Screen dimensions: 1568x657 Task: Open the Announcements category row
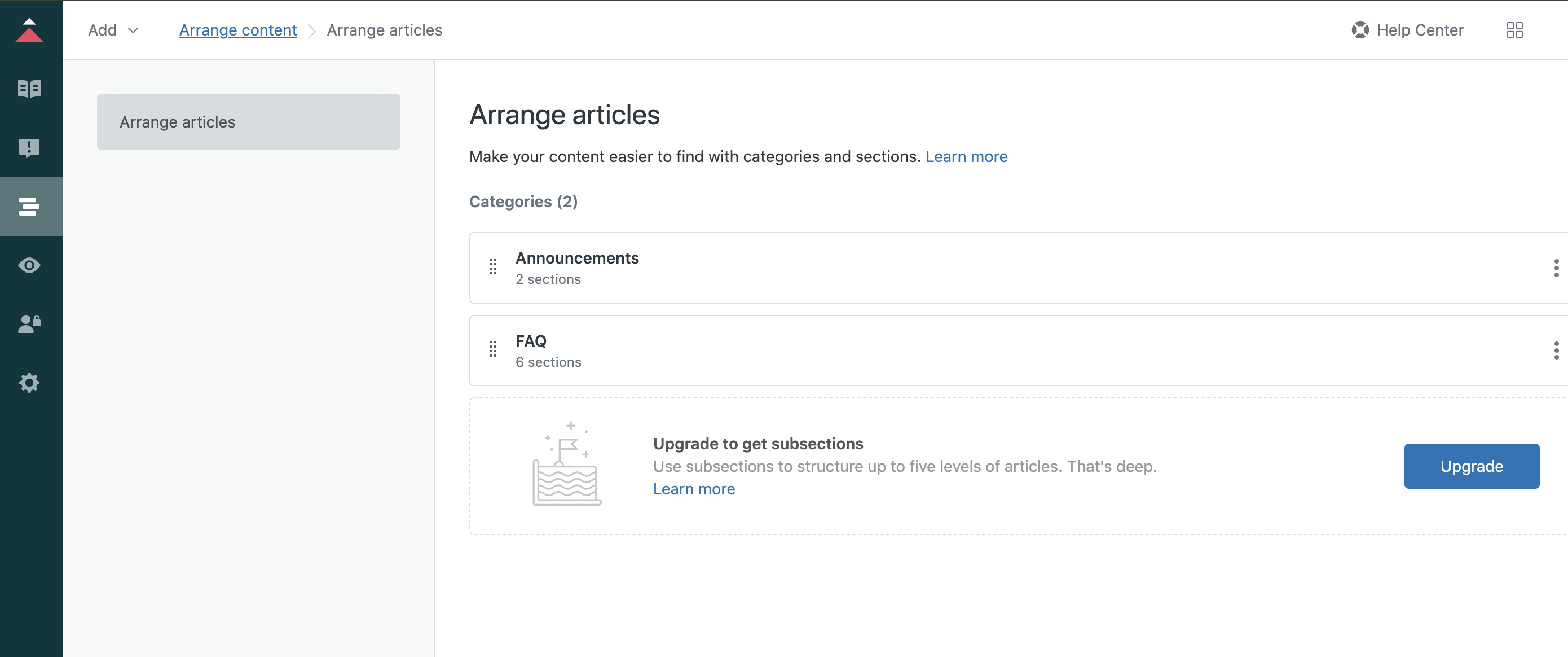pos(577,258)
